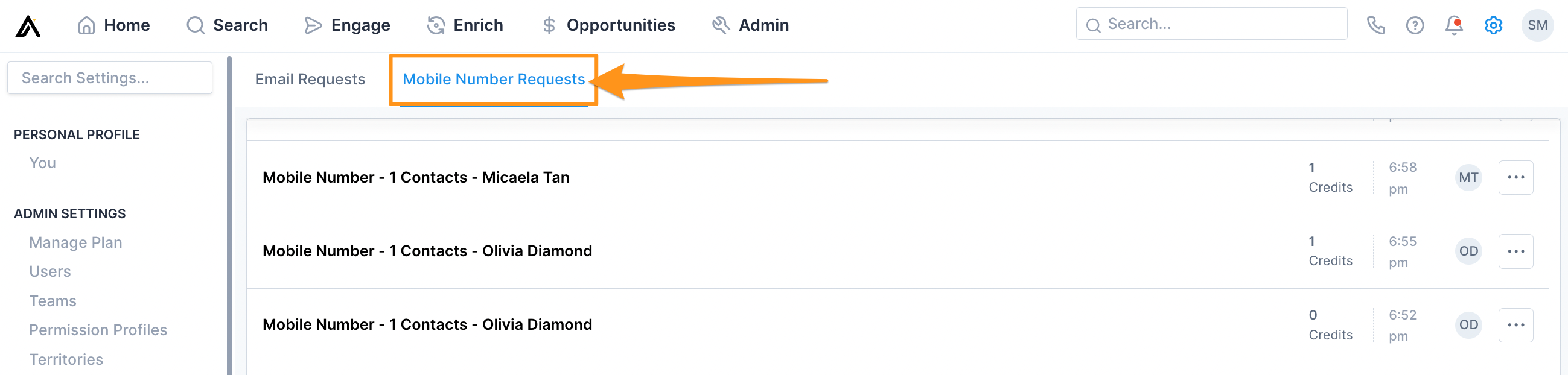The height and width of the screenshot is (375, 1568).
Task: Click the phone dialer icon
Action: (x=1376, y=25)
